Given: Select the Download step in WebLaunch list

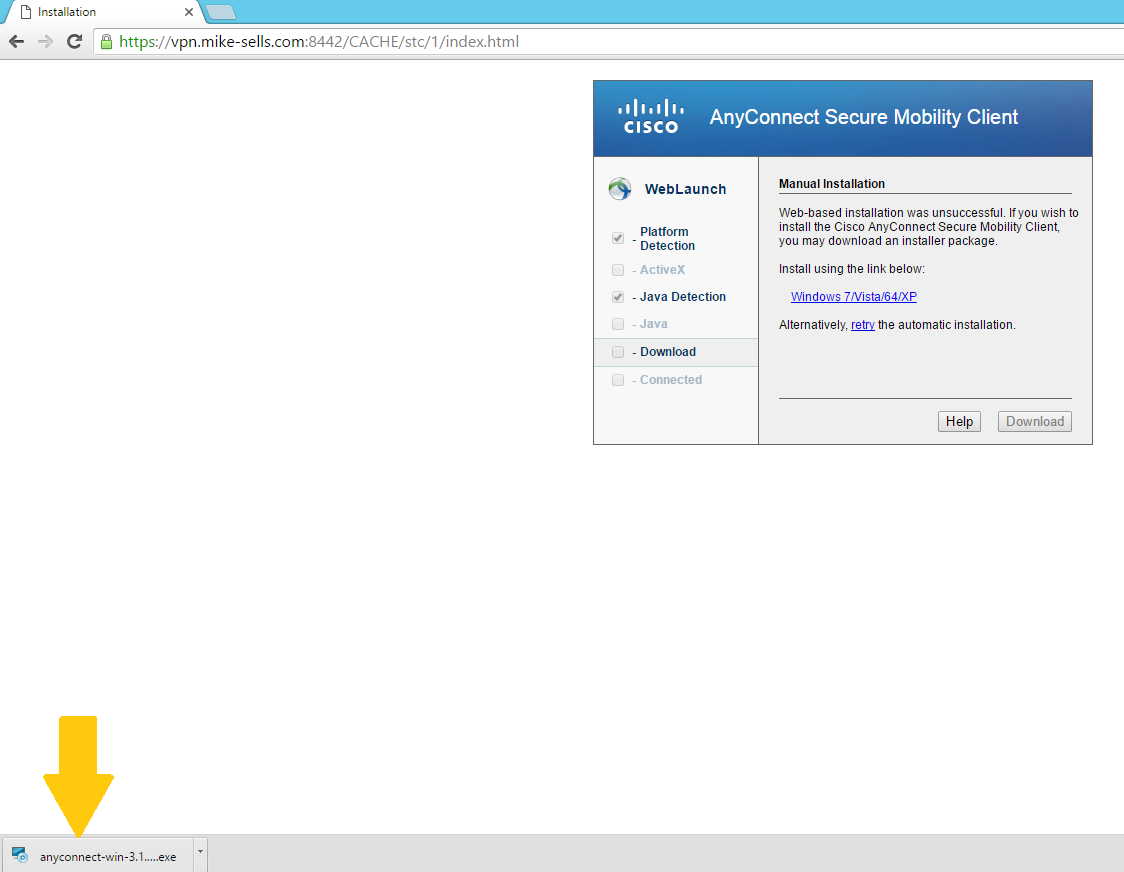Looking at the screenshot, I should pyautogui.click(x=676, y=352).
